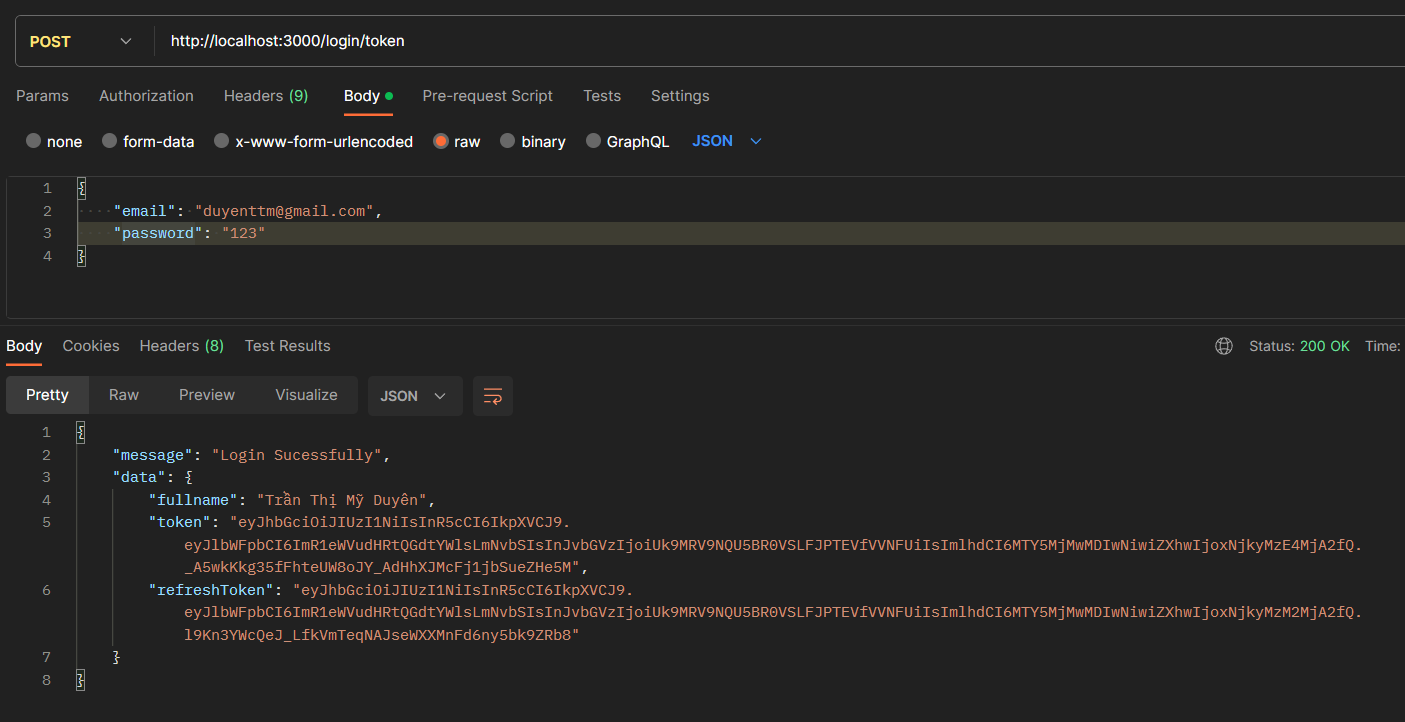Screen dimensions: 1405x722
Task: Switch to the Authorization tab
Action: coord(146,96)
